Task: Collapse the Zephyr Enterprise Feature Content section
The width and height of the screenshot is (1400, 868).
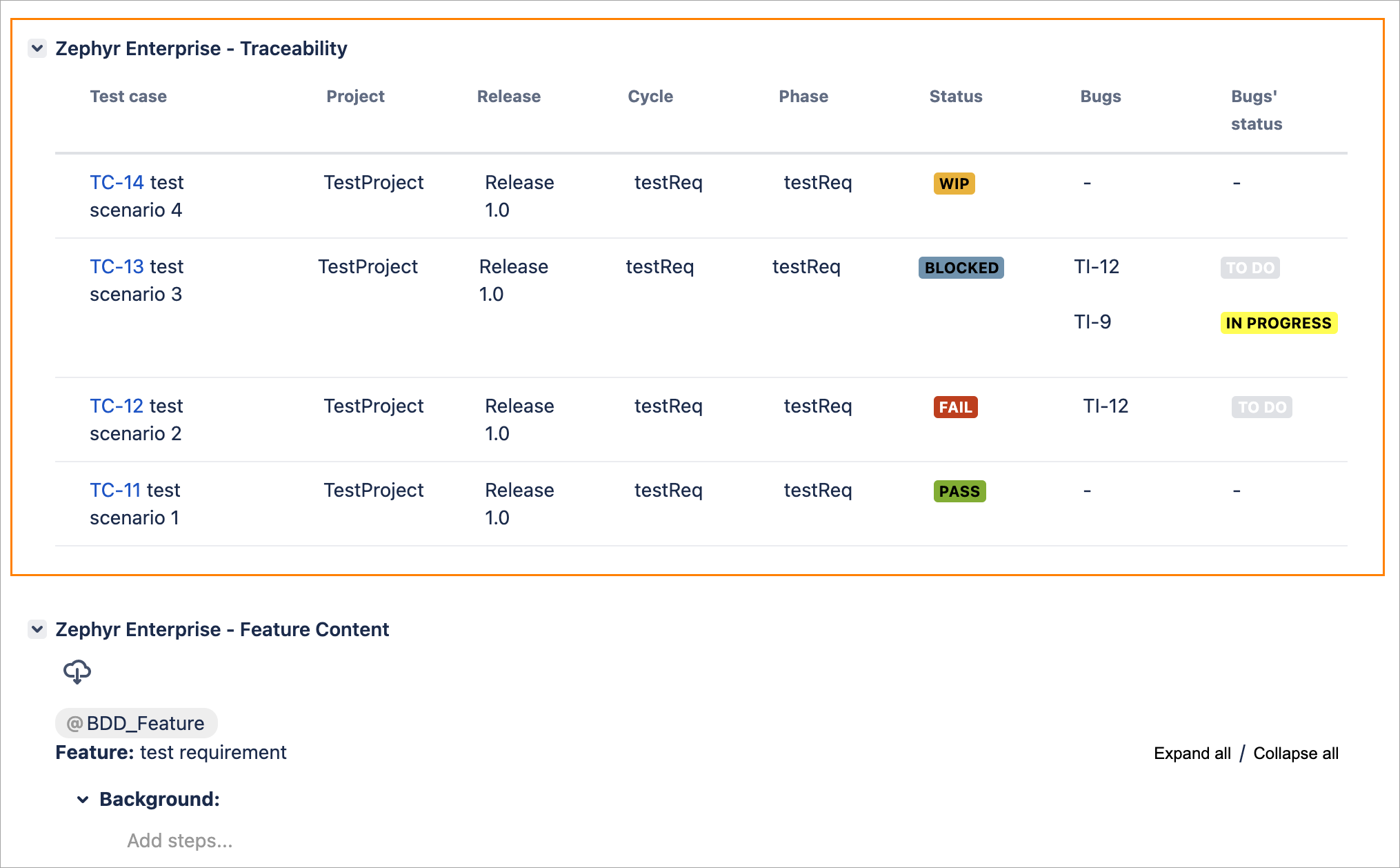Action: (37, 629)
